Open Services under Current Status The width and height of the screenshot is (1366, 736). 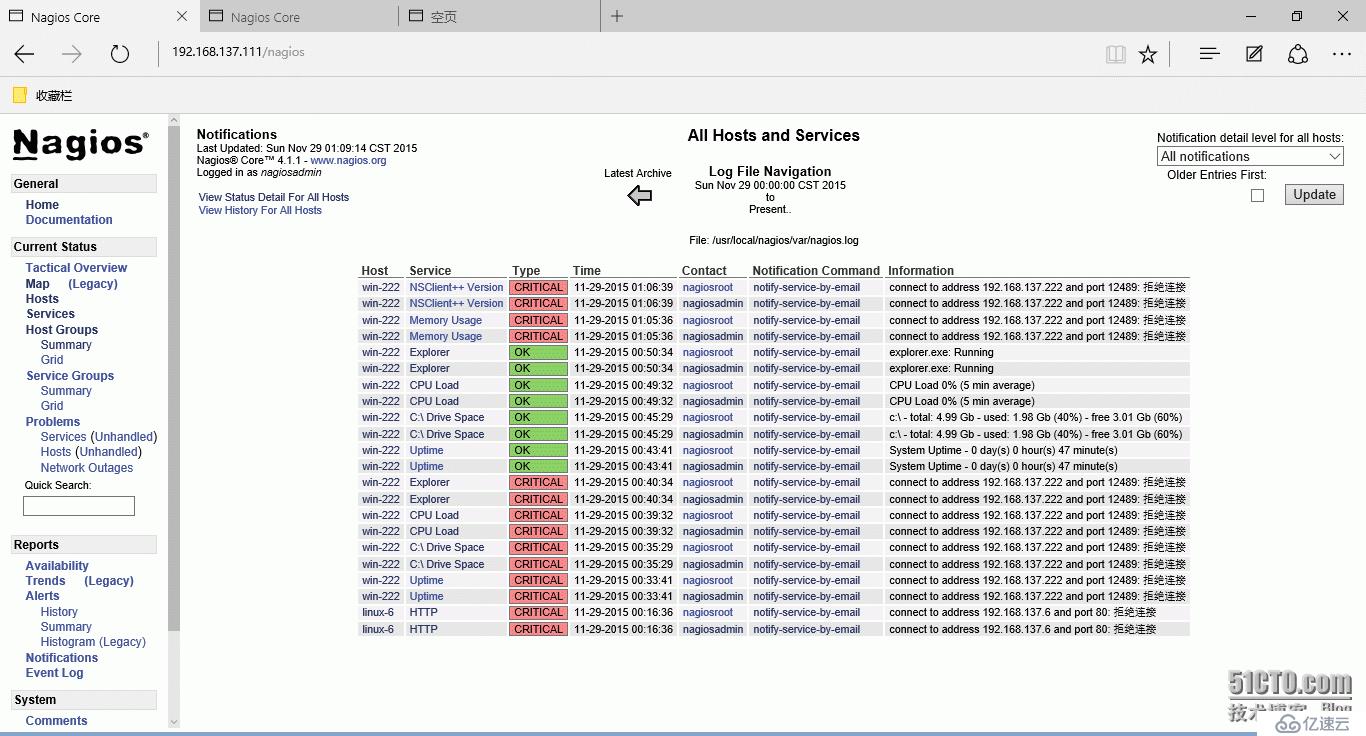click(50, 314)
